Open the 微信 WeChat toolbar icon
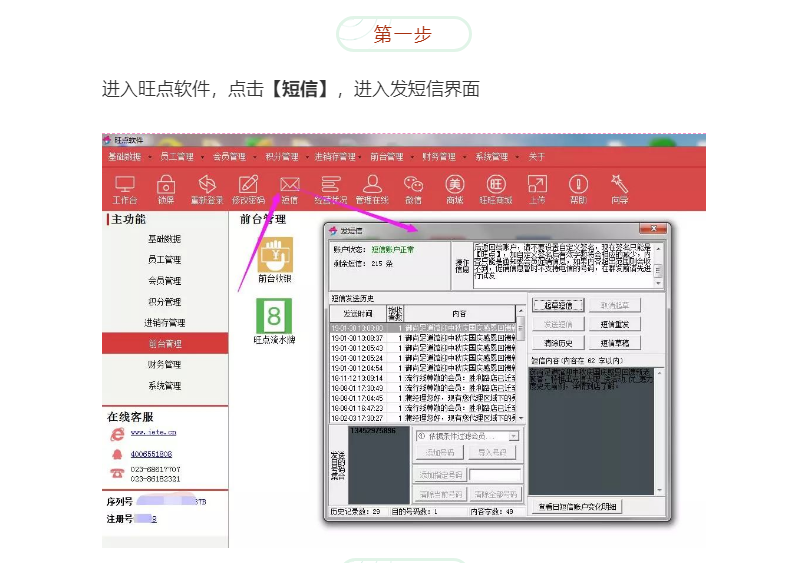Screen dimensions: 800x563 pyautogui.click(x=413, y=189)
